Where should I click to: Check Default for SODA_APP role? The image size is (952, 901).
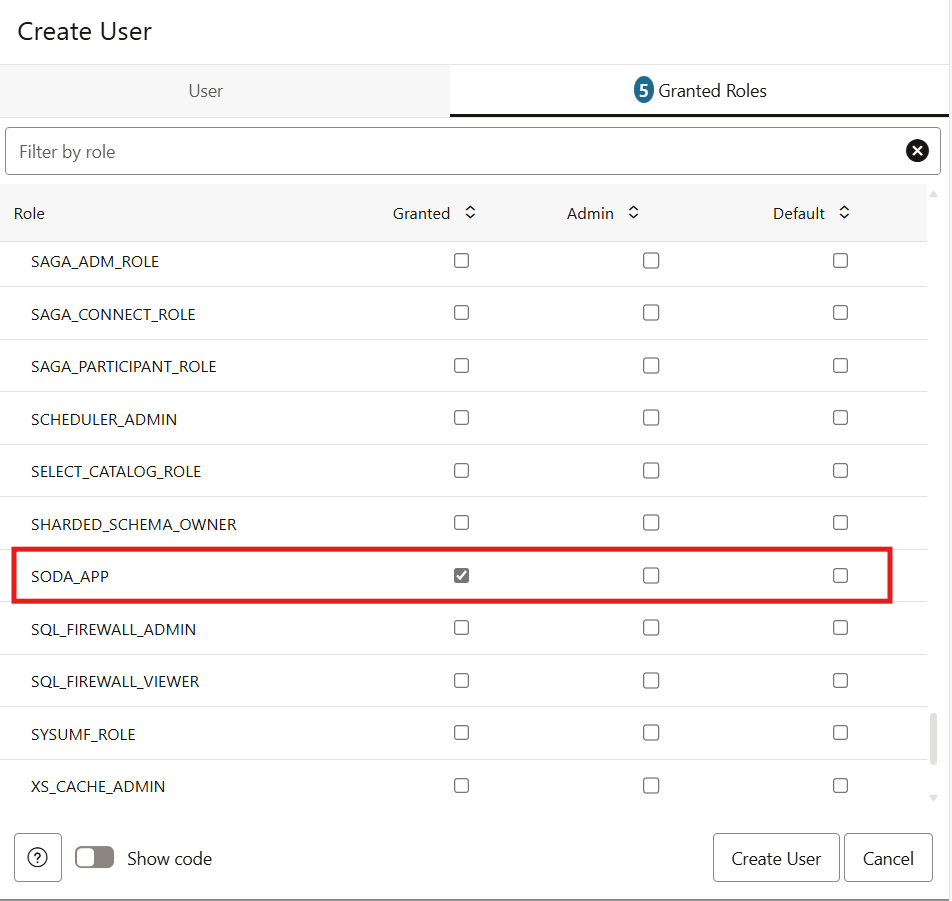[840, 575]
